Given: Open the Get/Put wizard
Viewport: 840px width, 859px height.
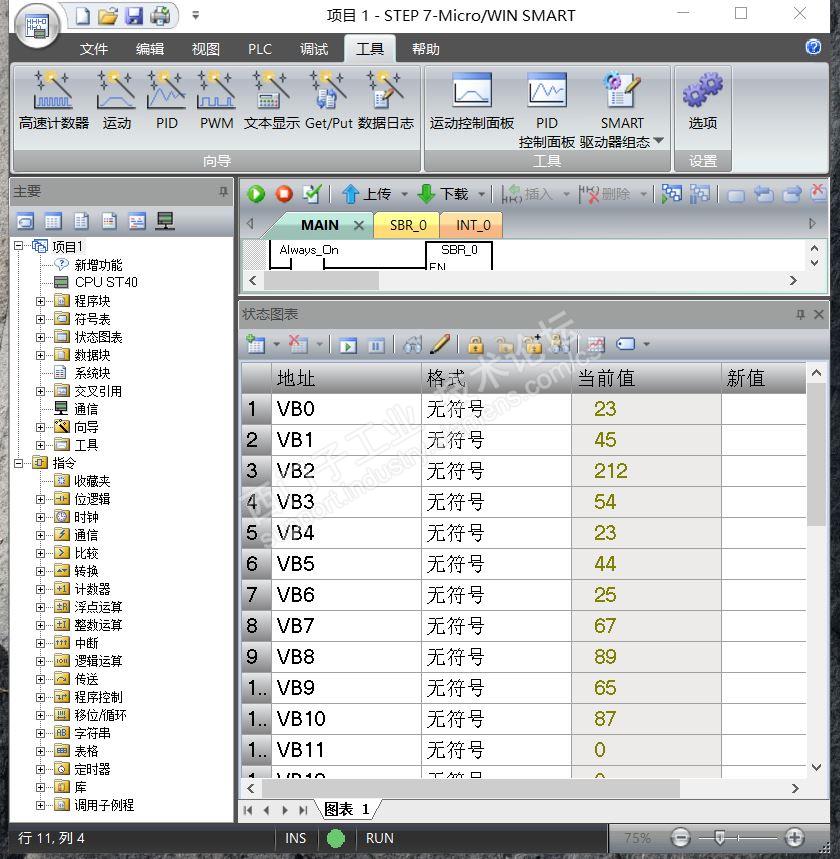Looking at the screenshot, I should [x=328, y=100].
